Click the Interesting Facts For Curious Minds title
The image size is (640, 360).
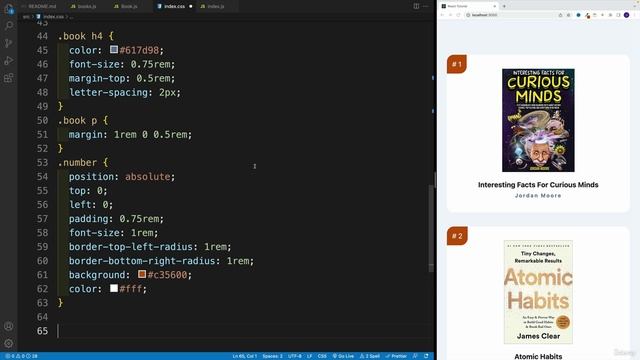[x=538, y=185]
